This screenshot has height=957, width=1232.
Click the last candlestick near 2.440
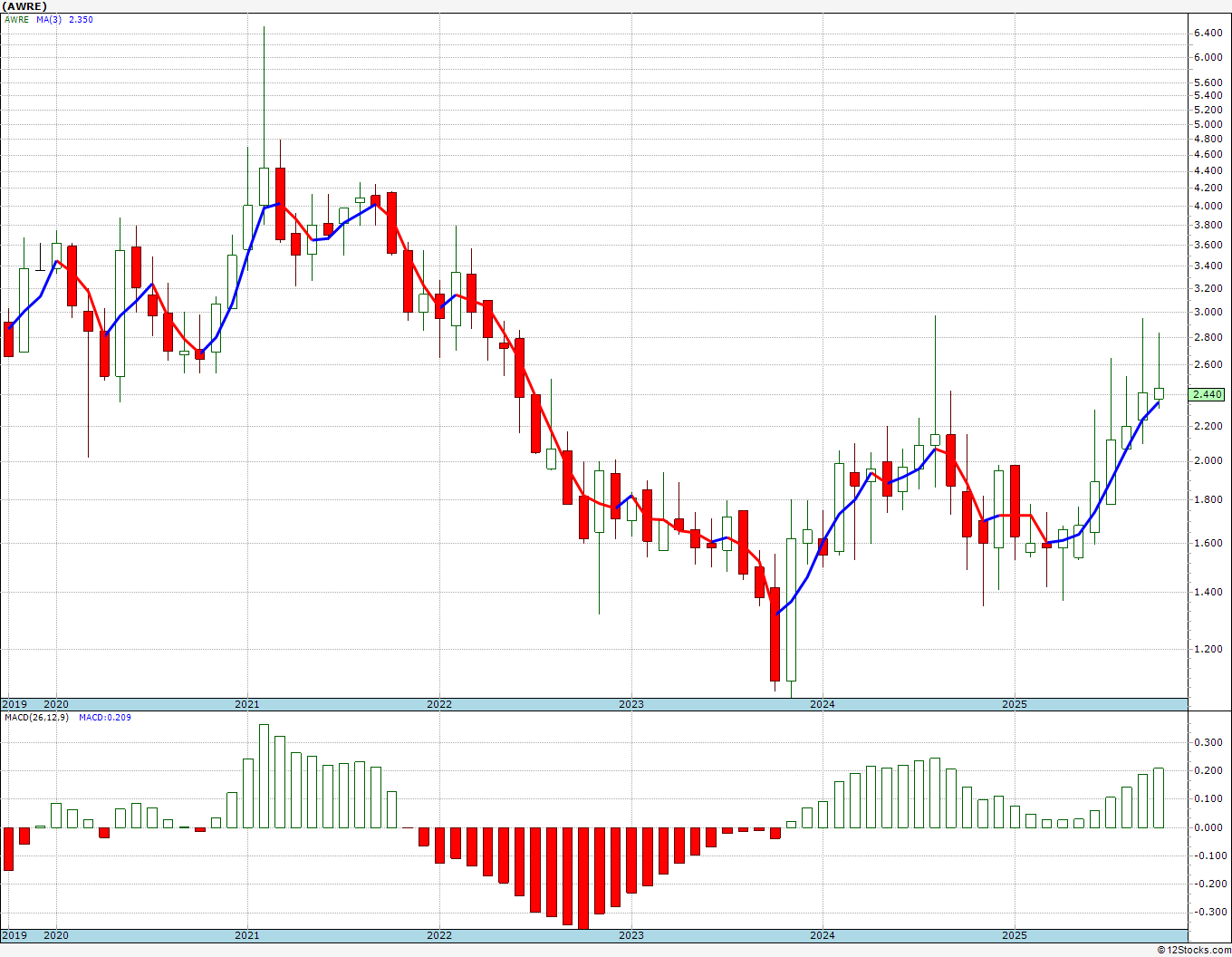click(x=1159, y=393)
